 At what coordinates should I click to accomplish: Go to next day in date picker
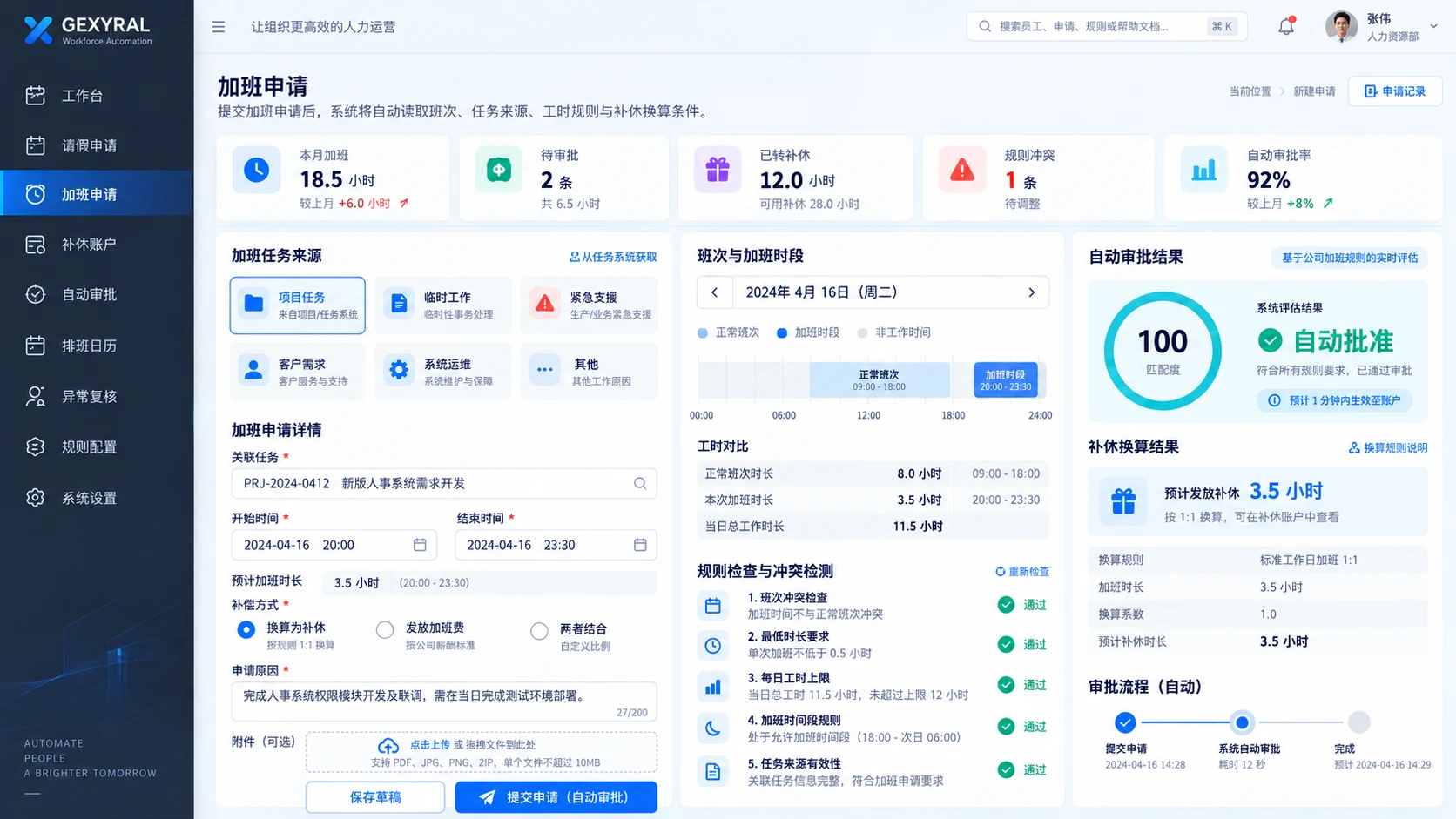coord(1032,292)
